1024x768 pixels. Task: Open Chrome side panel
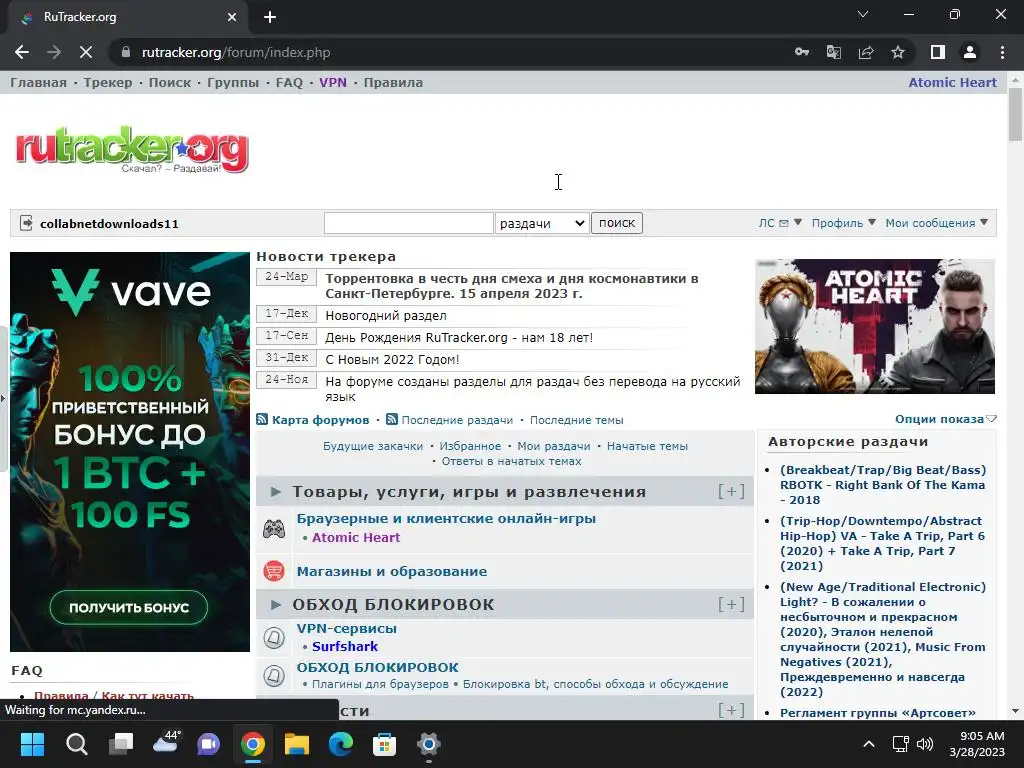pyautogui.click(x=938, y=52)
